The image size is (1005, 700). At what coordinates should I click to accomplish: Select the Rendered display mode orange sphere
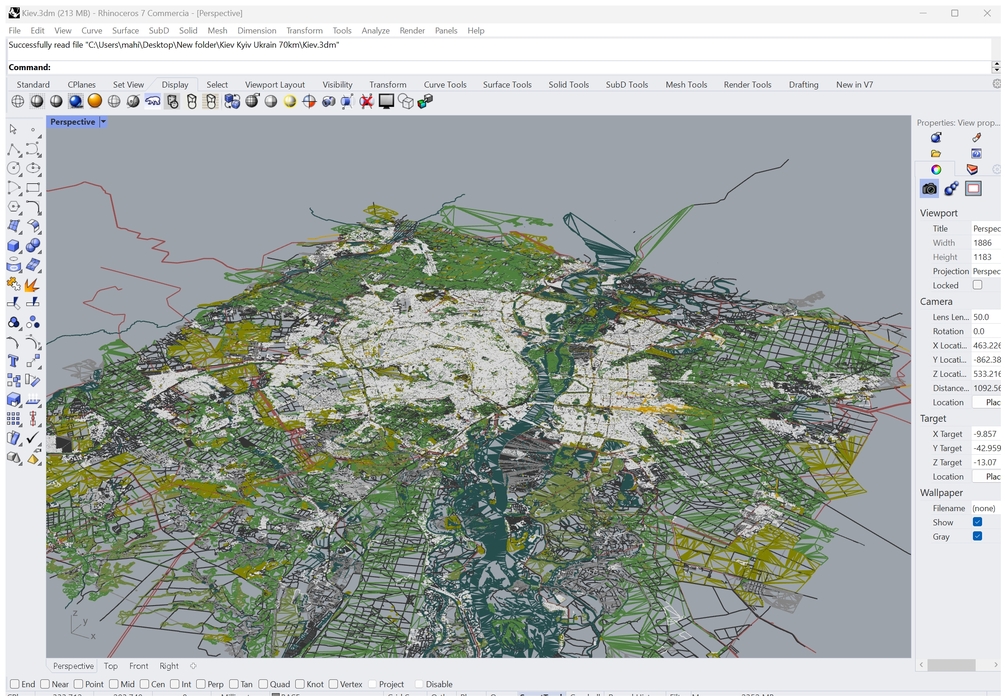pyautogui.click(x=94, y=101)
